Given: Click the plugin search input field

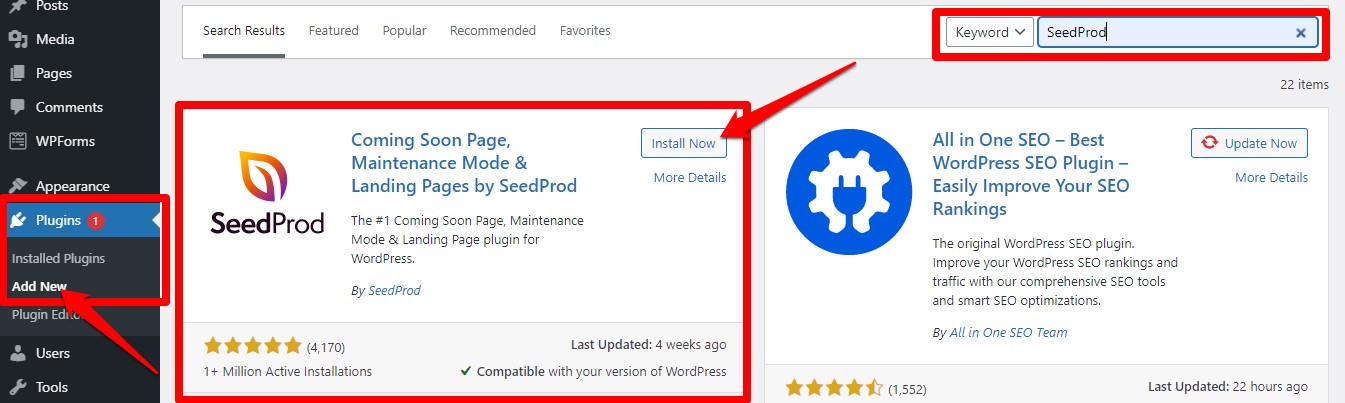Looking at the screenshot, I should [1165, 33].
